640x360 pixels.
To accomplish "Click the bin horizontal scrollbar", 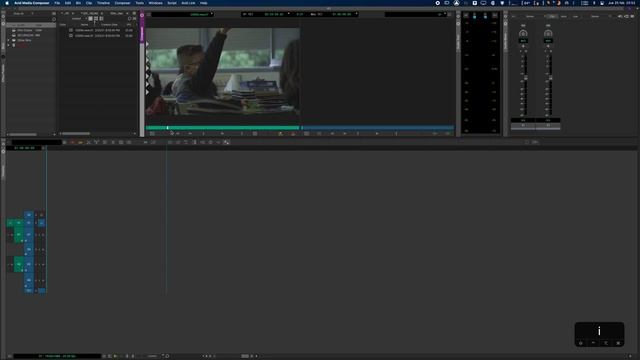I will pyautogui.click(x=76, y=133).
